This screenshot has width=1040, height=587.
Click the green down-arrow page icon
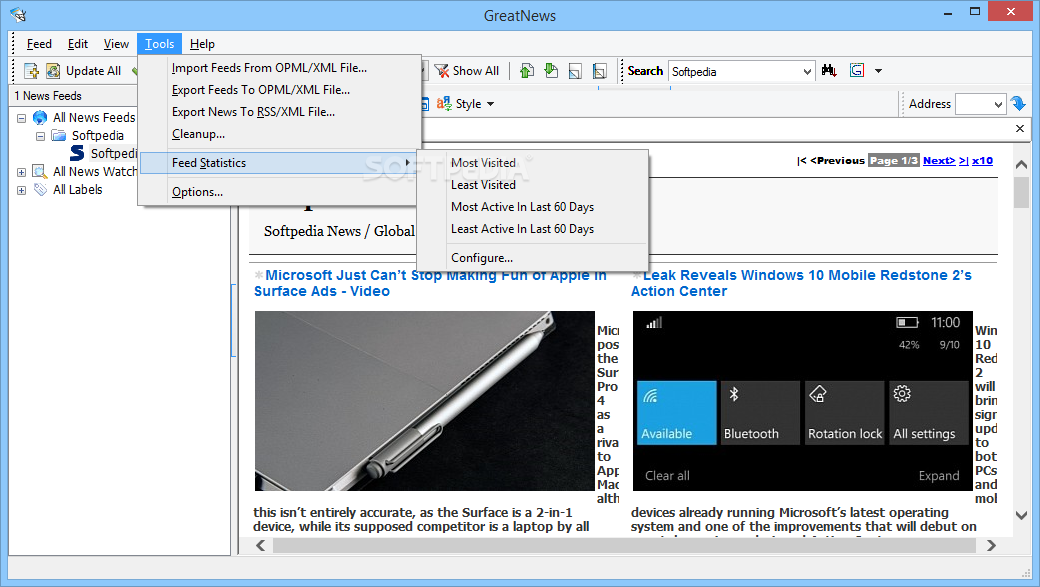click(x=551, y=71)
